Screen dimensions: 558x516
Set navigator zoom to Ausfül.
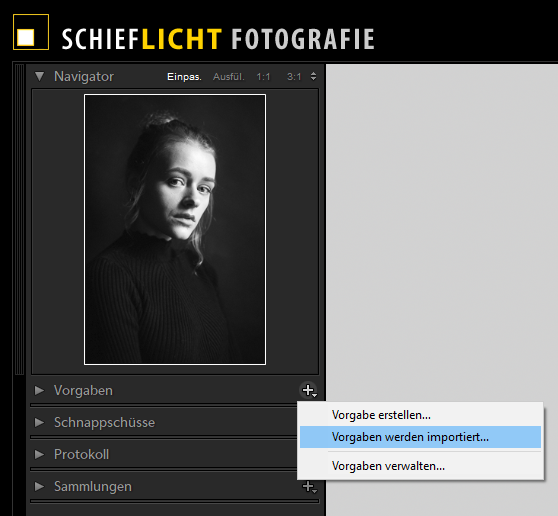click(228, 77)
